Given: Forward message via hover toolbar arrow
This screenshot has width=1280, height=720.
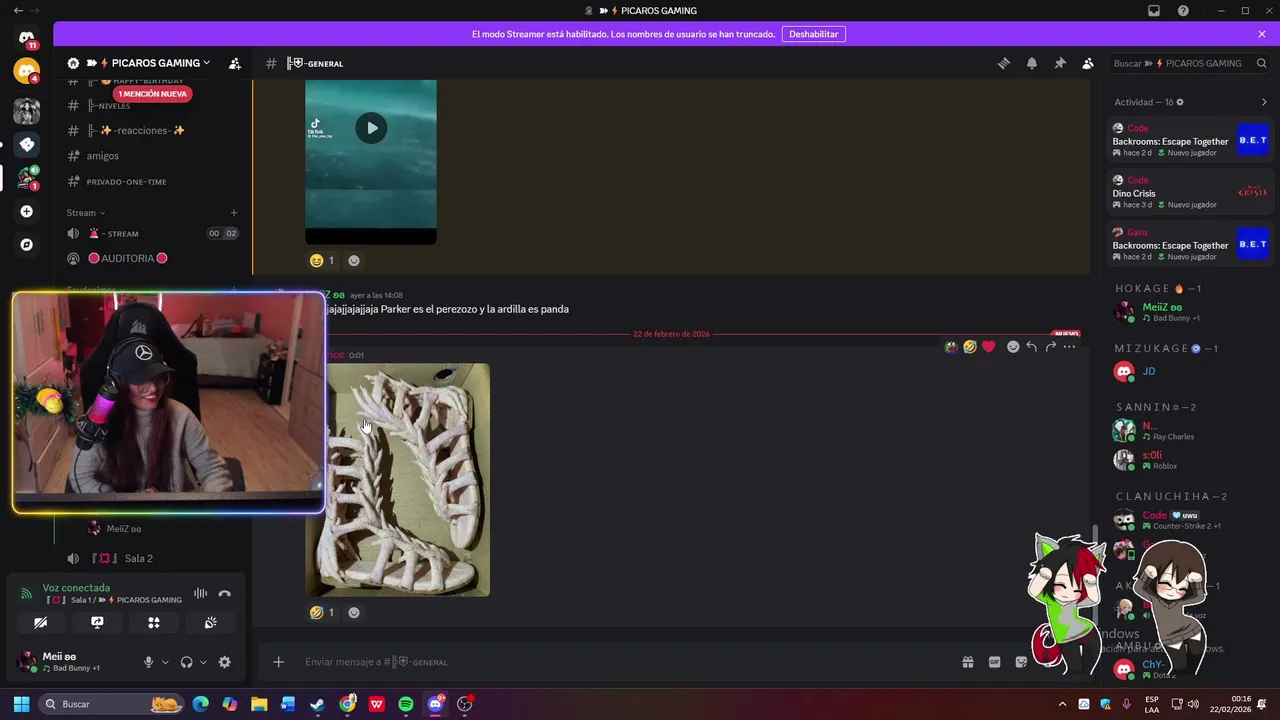Looking at the screenshot, I should coord(1050,347).
